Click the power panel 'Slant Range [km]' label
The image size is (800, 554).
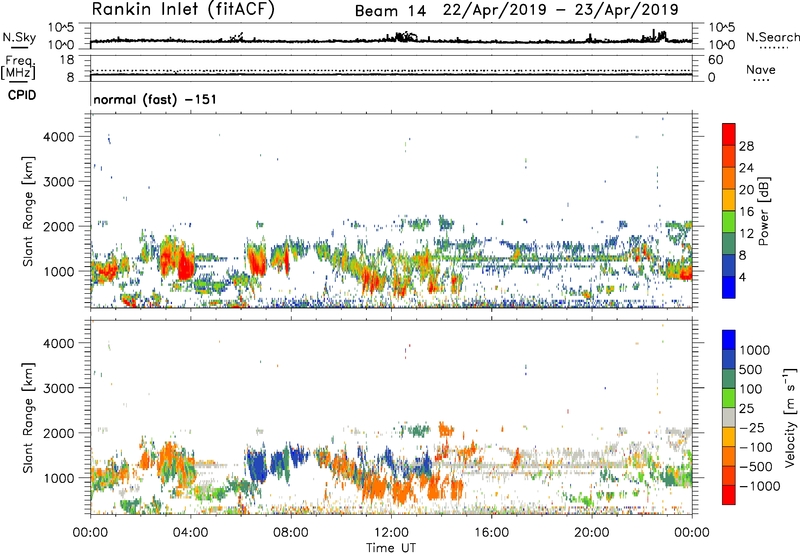pos(28,211)
